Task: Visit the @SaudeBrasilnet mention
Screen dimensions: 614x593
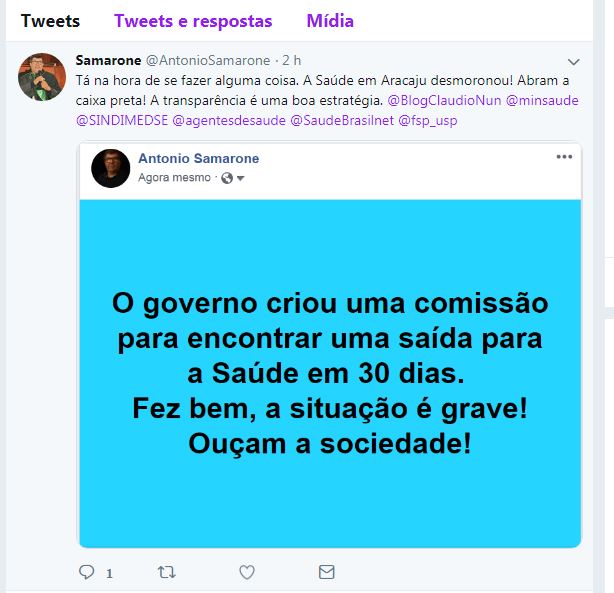Action: click(342, 120)
